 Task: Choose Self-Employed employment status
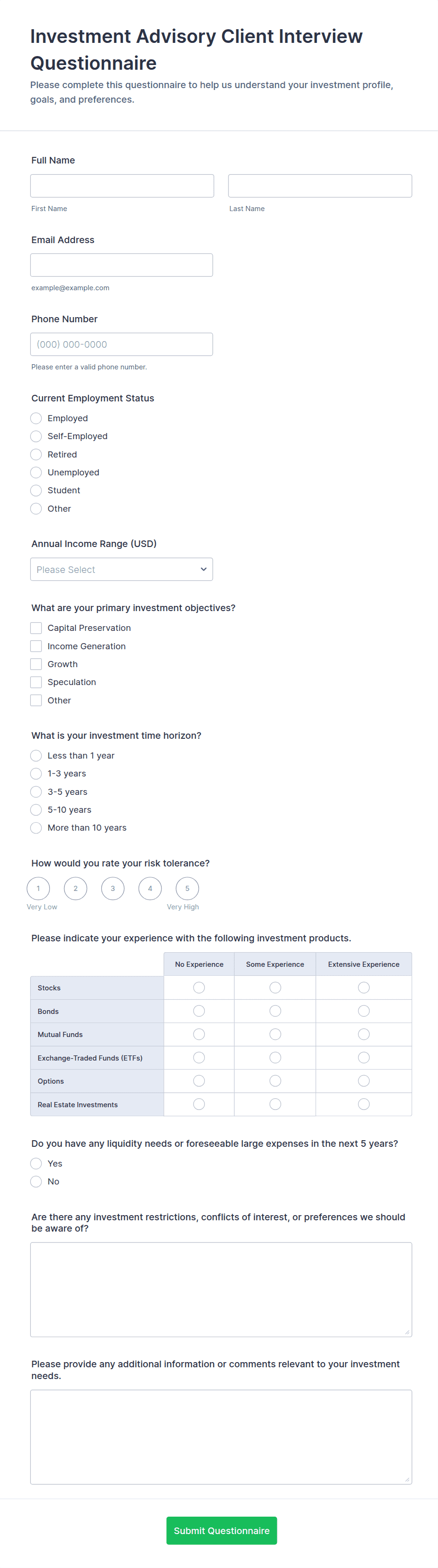pos(36,436)
